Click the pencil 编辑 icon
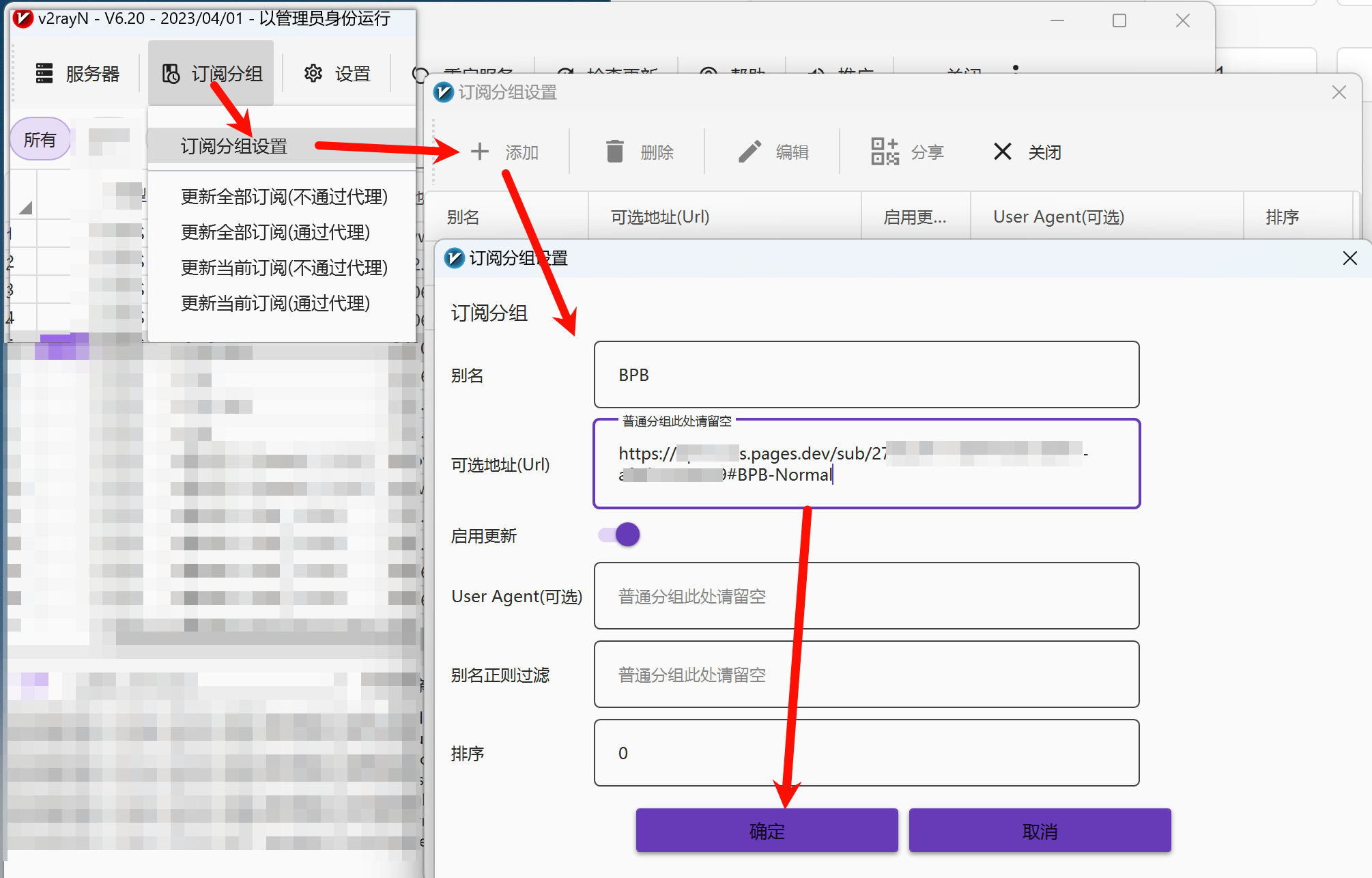The height and width of the screenshot is (878, 1372). (x=749, y=152)
